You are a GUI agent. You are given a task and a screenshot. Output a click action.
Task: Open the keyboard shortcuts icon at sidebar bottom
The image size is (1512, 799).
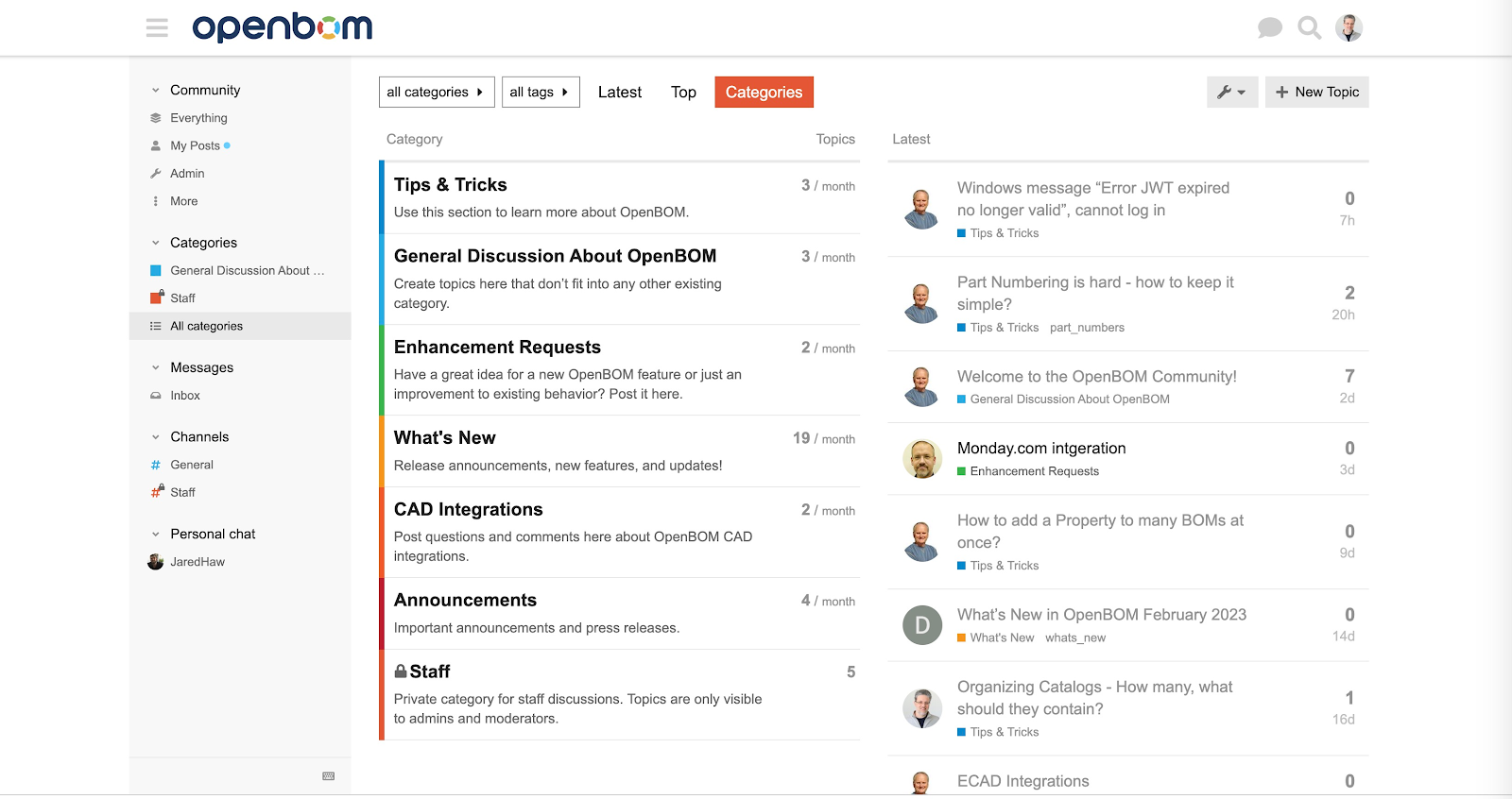coord(329,776)
